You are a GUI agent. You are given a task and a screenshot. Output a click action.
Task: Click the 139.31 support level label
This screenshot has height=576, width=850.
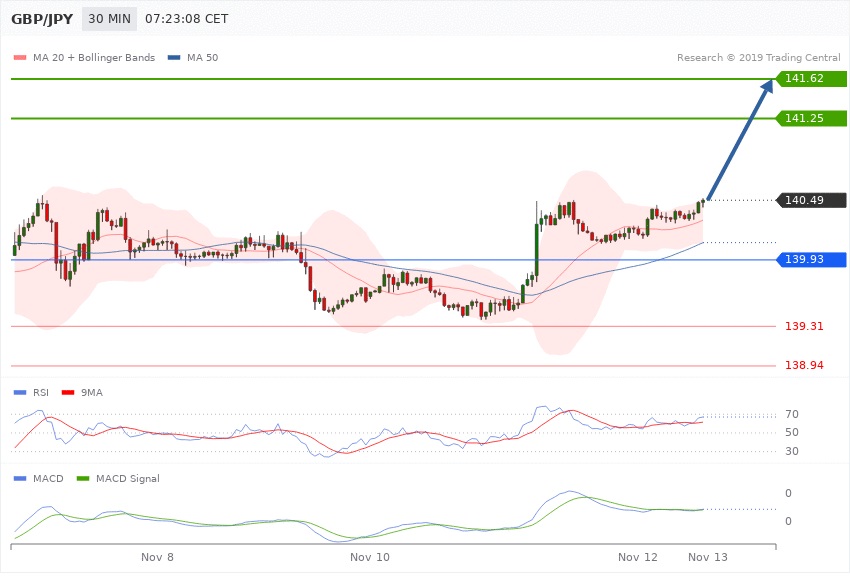tap(804, 326)
